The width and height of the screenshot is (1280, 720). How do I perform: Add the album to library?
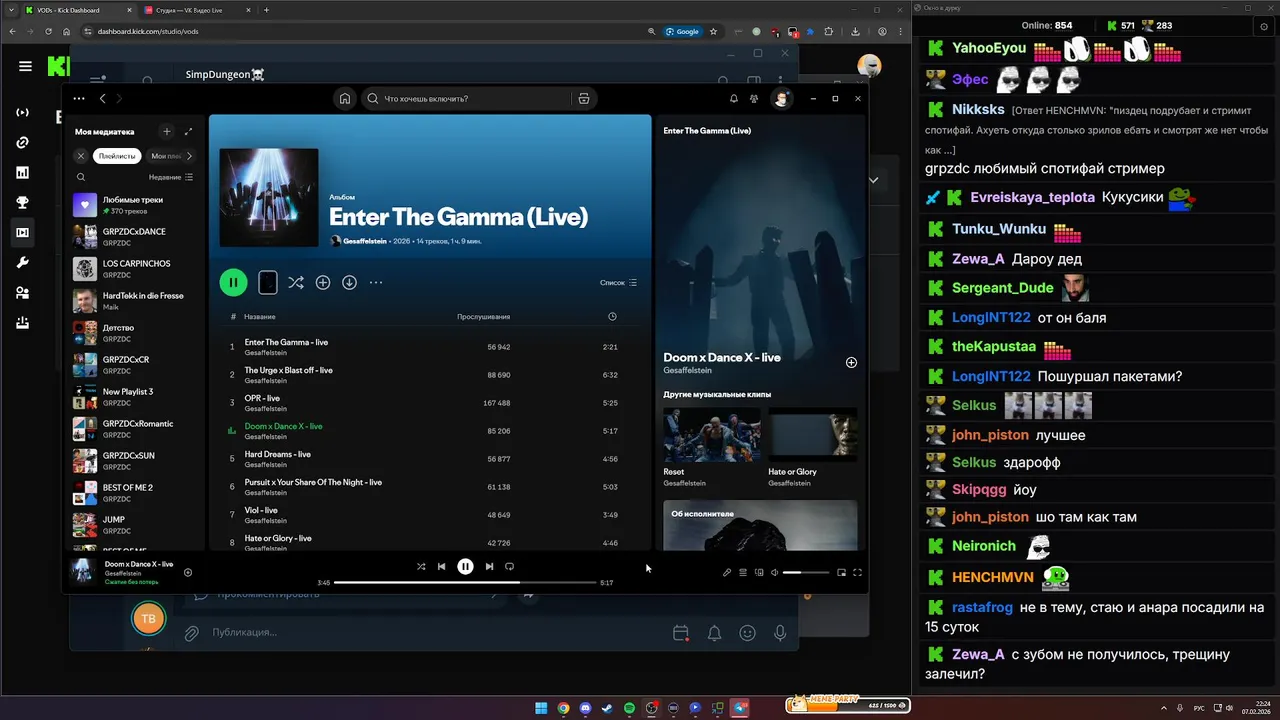[x=323, y=283]
